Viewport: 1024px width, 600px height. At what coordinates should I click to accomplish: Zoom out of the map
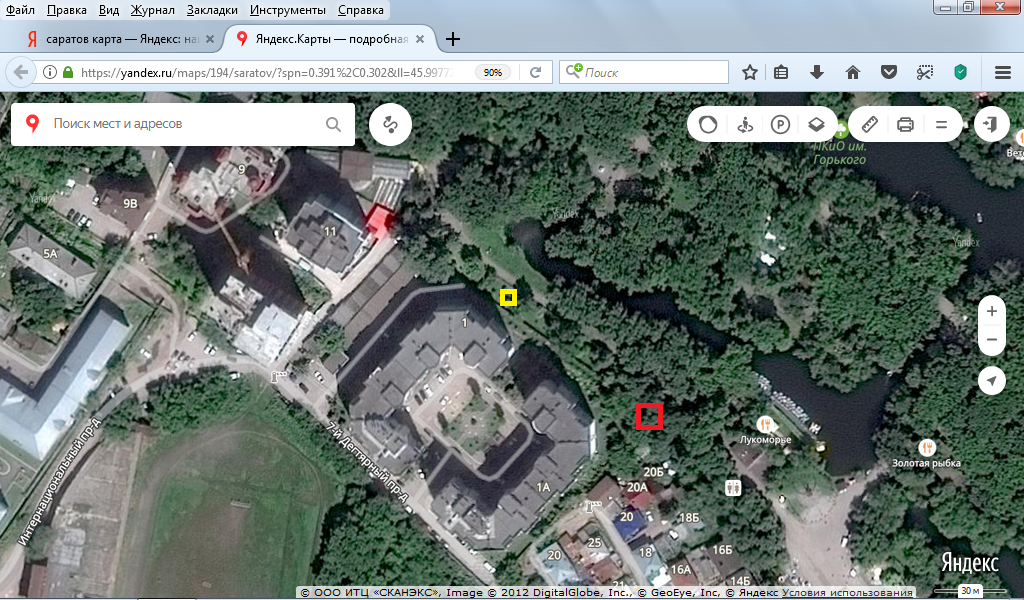[991, 340]
